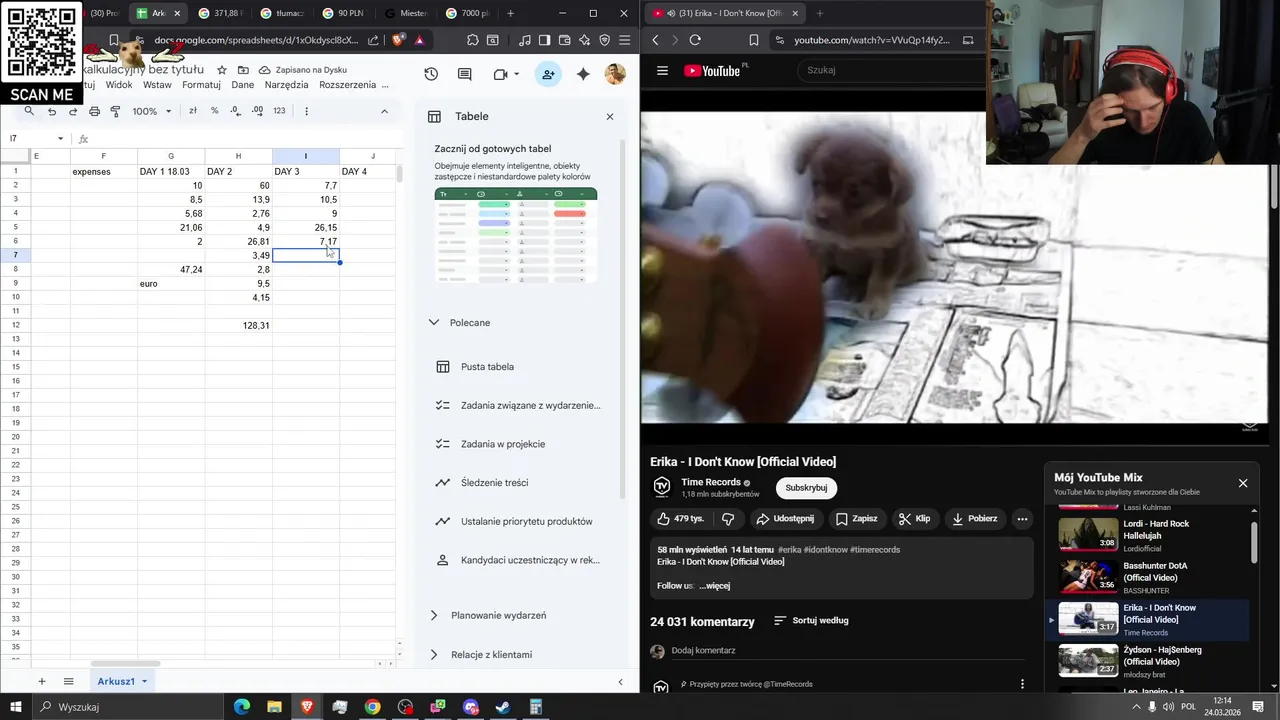1280x720 pixels.
Task: Format cells as currency zł
Action: [x=193, y=111]
